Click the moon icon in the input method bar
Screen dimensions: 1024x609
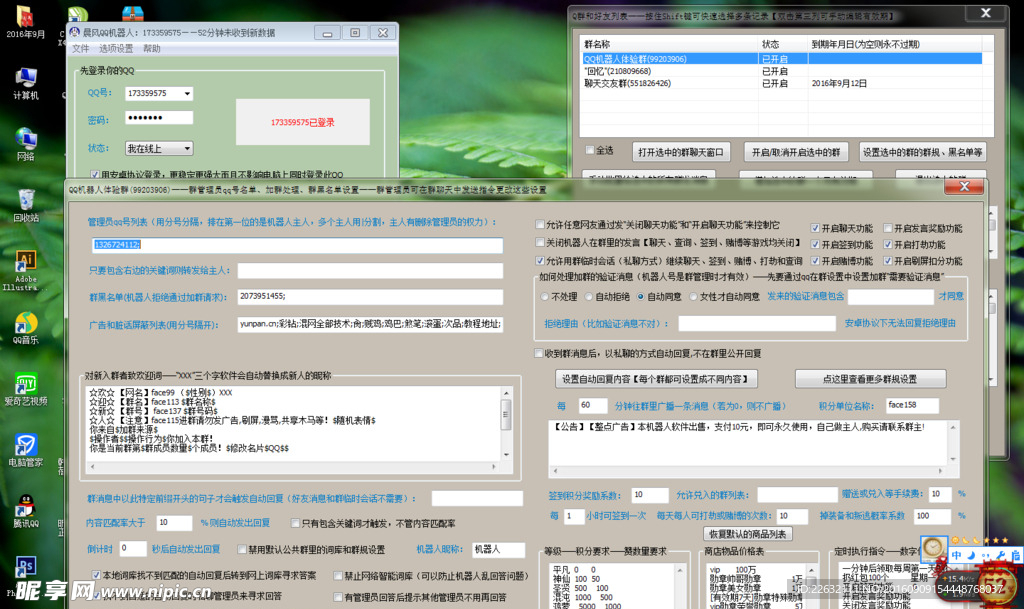coord(971,555)
